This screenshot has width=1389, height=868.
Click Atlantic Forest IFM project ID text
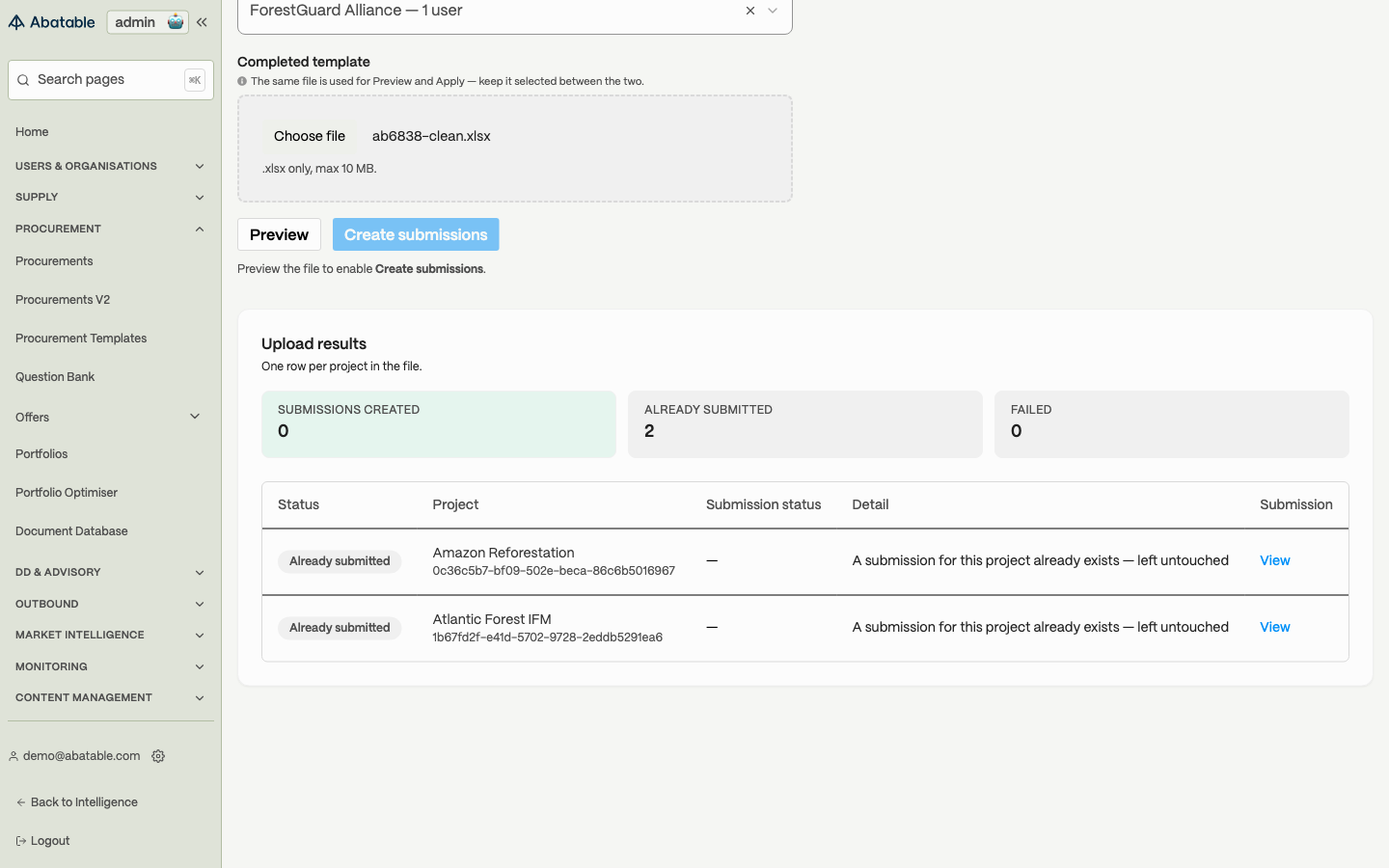coord(548,637)
